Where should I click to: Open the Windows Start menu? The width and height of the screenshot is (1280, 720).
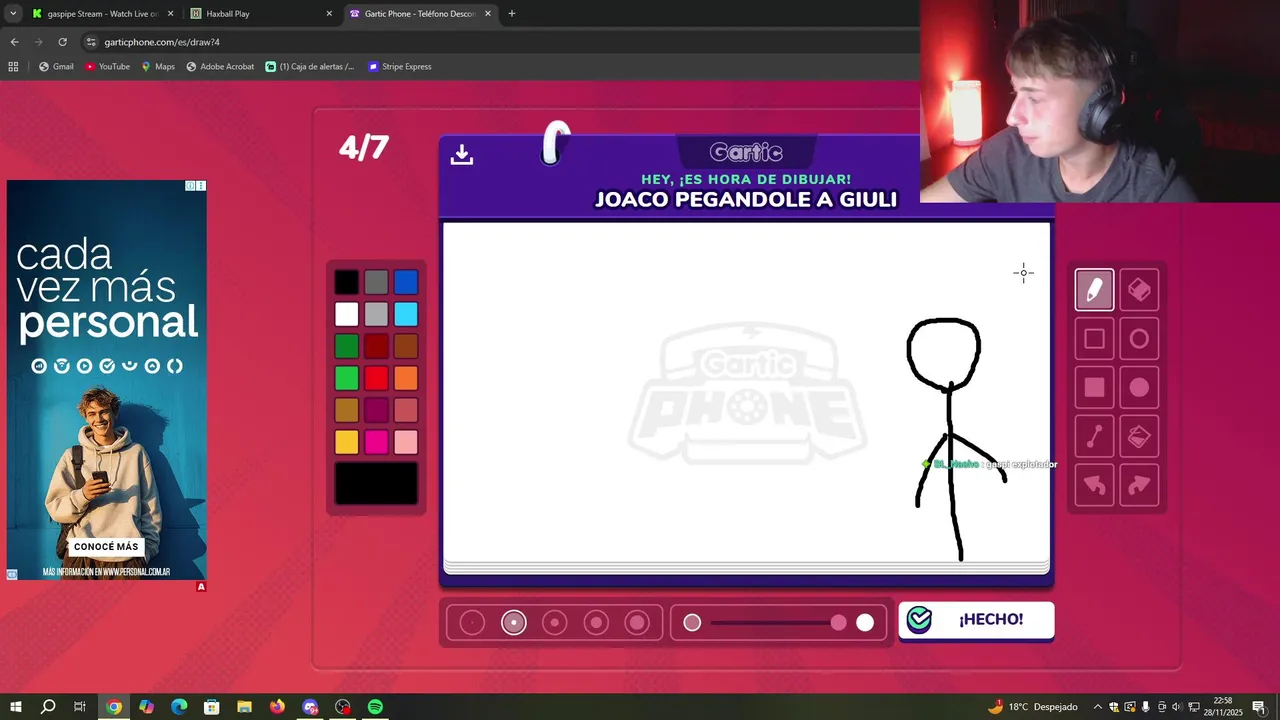(15, 707)
